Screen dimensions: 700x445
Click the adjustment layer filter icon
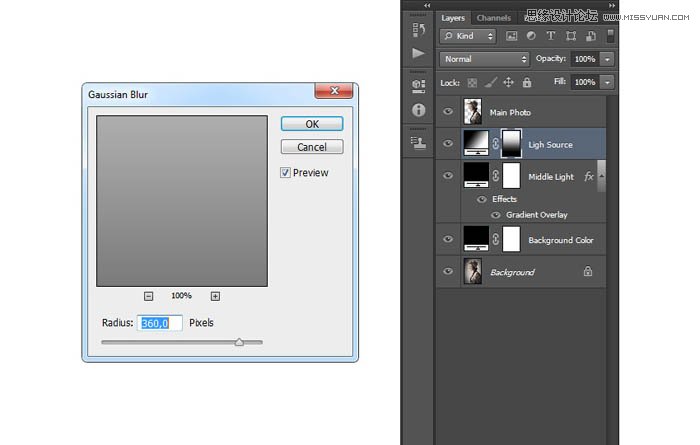click(x=533, y=36)
